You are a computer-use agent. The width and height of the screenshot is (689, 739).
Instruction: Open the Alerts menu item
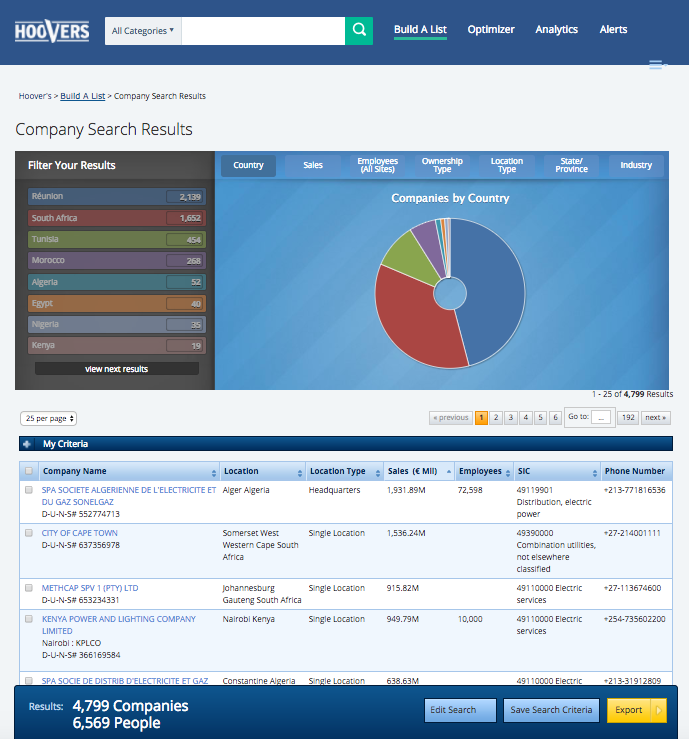point(613,30)
